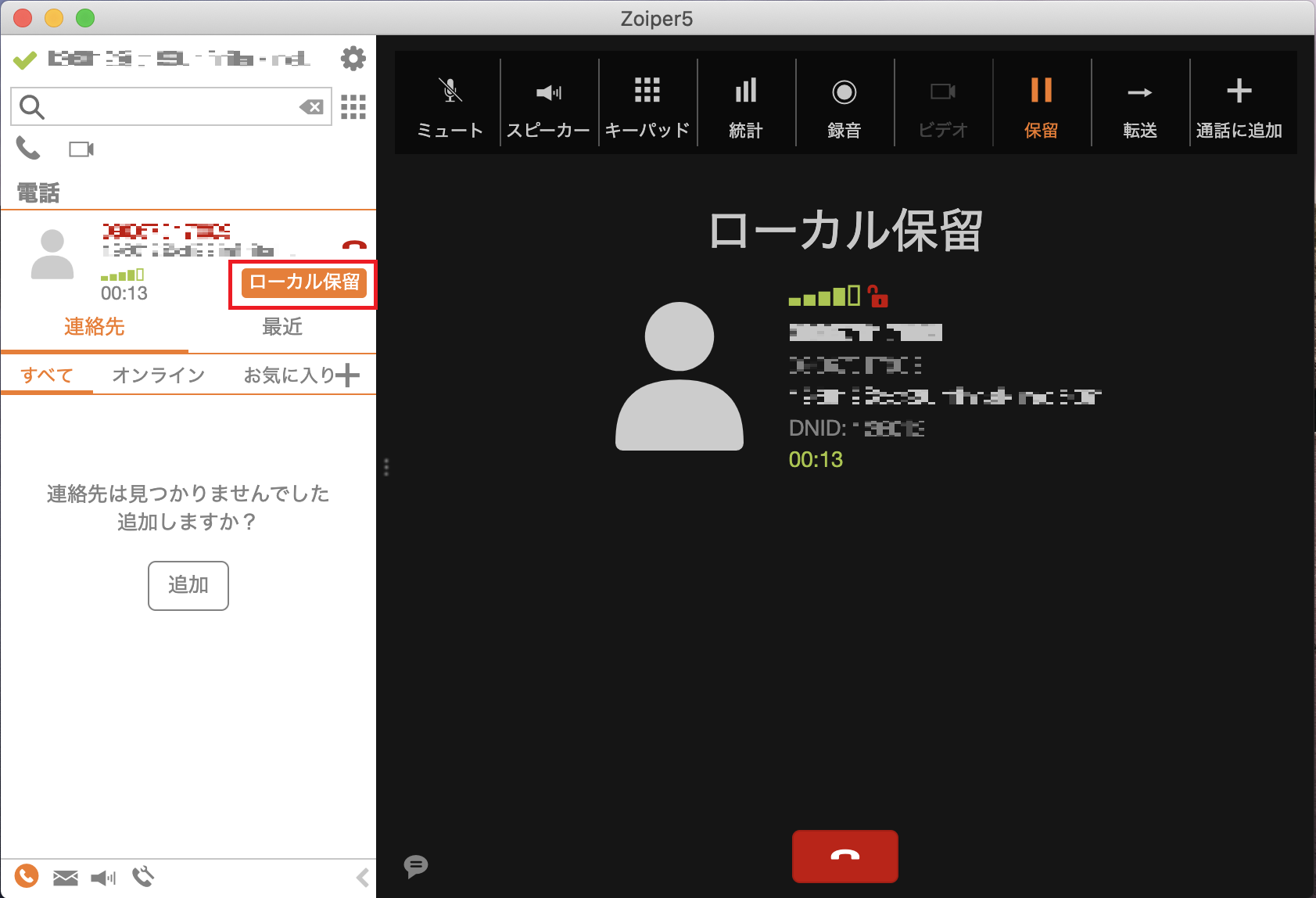Open settings gear icon
Image resolution: width=1316 pixels, height=898 pixels.
[x=353, y=58]
